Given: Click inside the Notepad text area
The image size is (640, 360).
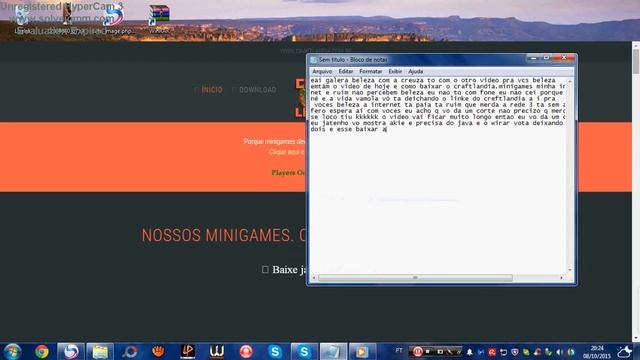Looking at the screenshot, I should 438,176.
